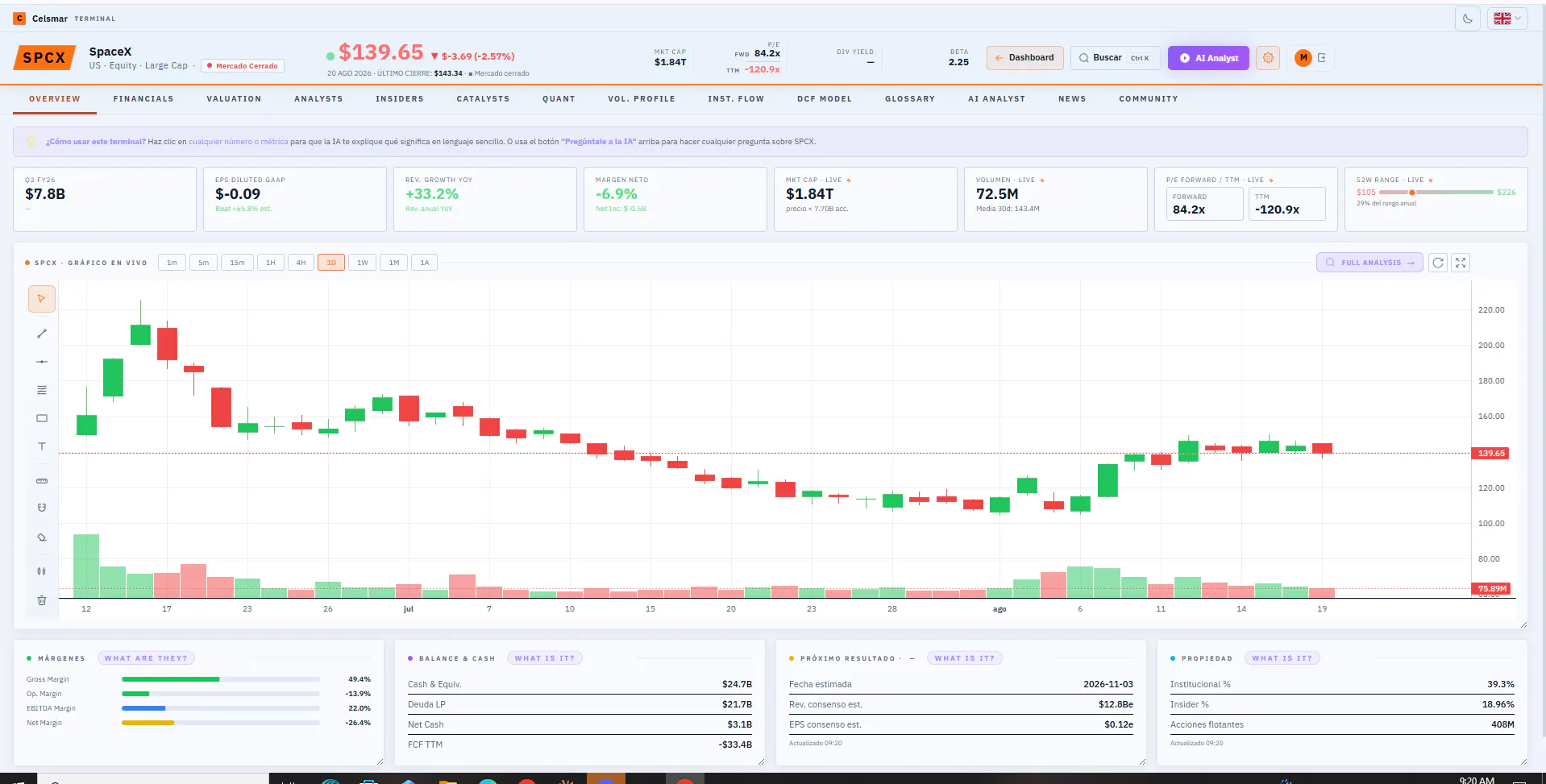
Task: Click the Mkt Cap Live $1.84T card
Action: (866, 199)
